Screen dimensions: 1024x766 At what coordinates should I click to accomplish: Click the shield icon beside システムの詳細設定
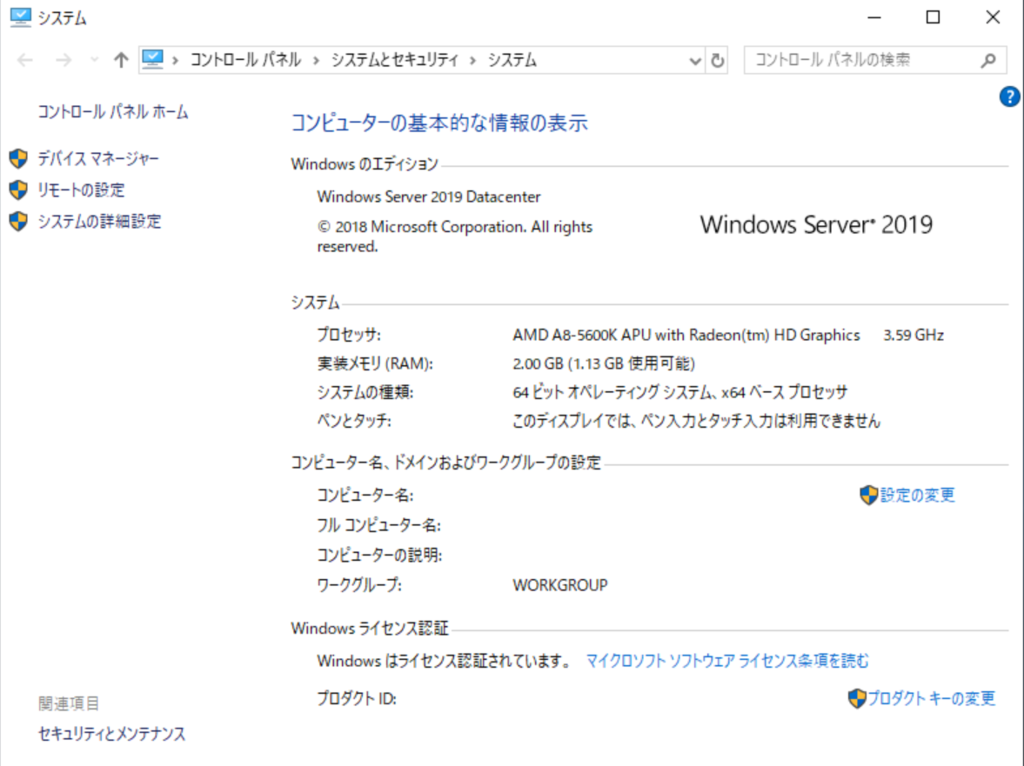click(x=18, y=221)
